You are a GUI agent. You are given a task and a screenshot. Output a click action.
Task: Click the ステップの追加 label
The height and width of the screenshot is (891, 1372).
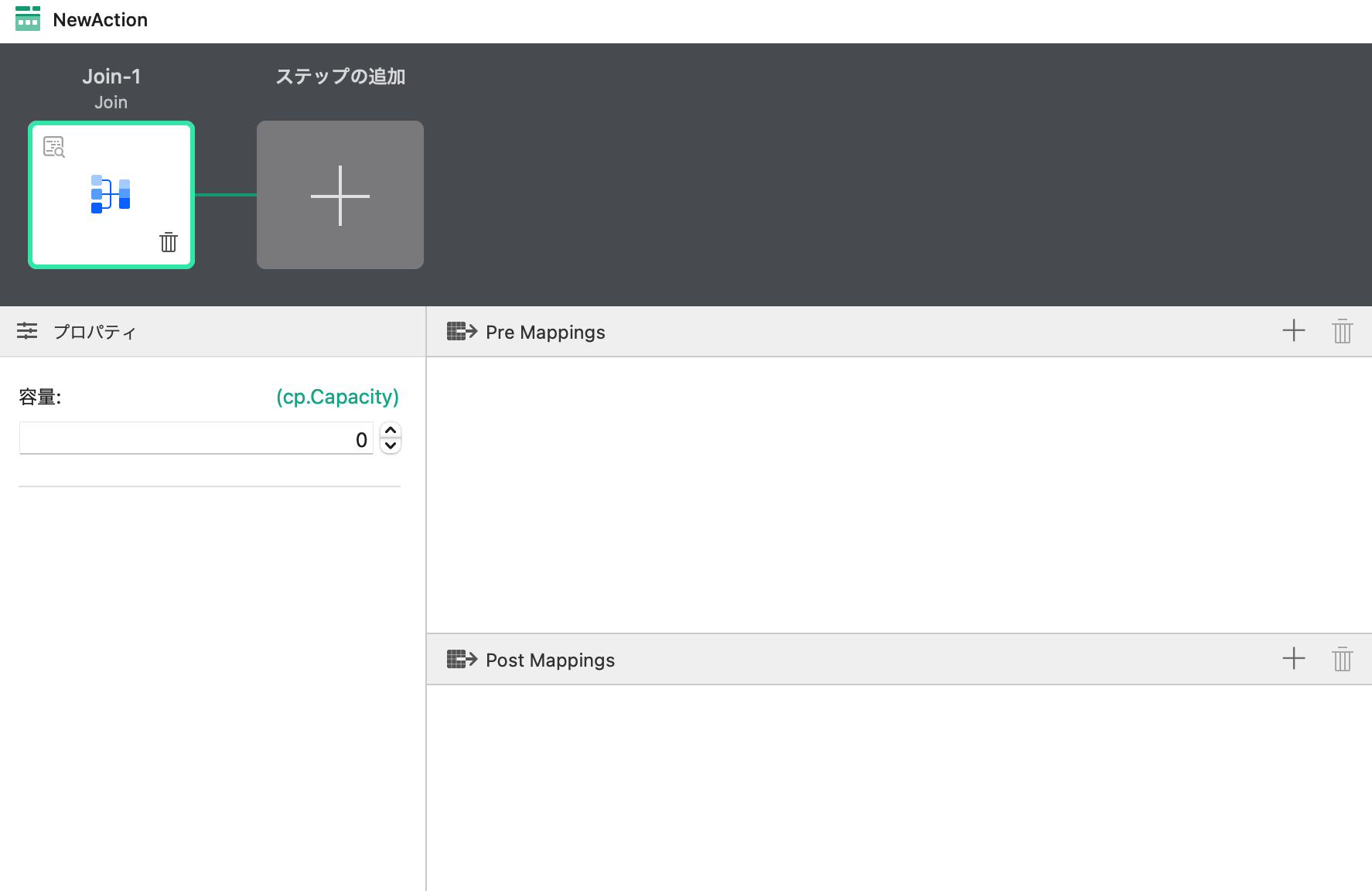click(340, 77)
